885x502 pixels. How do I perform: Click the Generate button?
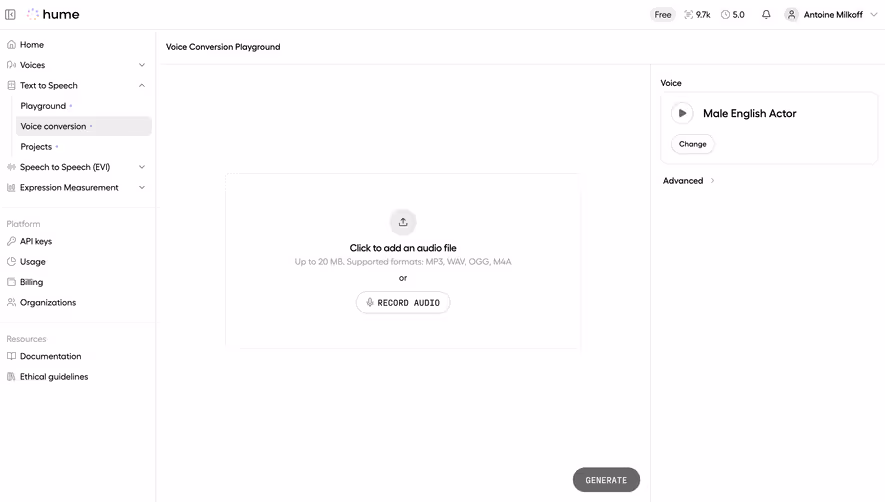(x=606, y=480)
